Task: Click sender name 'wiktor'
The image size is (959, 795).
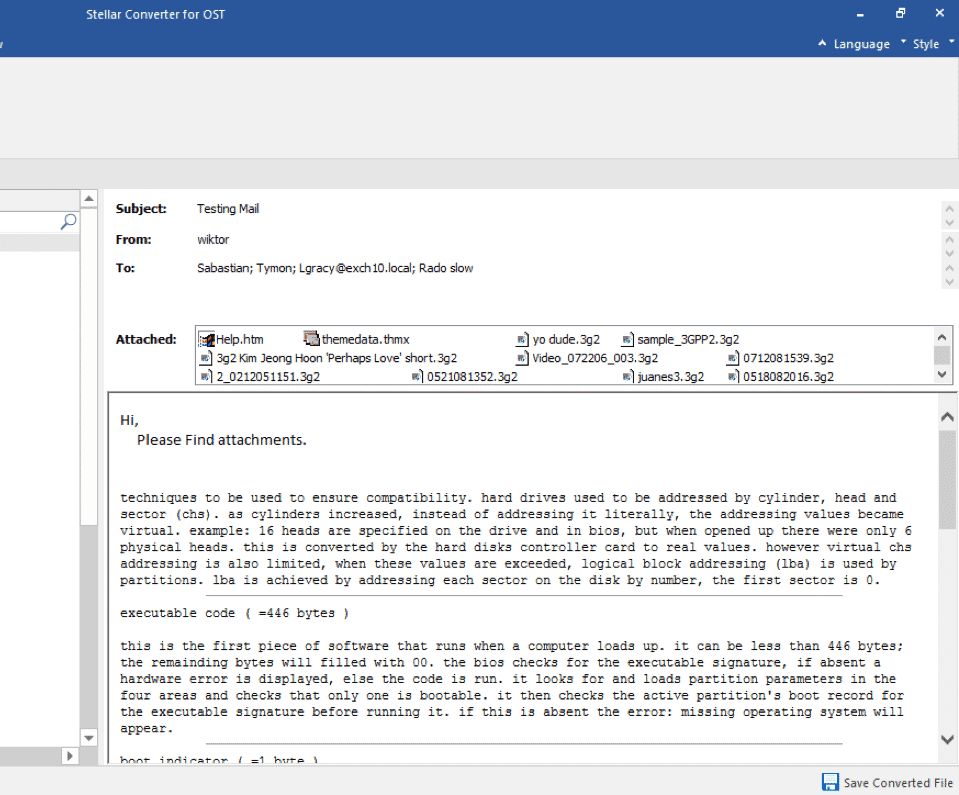Action: click(x=213, y=239)
